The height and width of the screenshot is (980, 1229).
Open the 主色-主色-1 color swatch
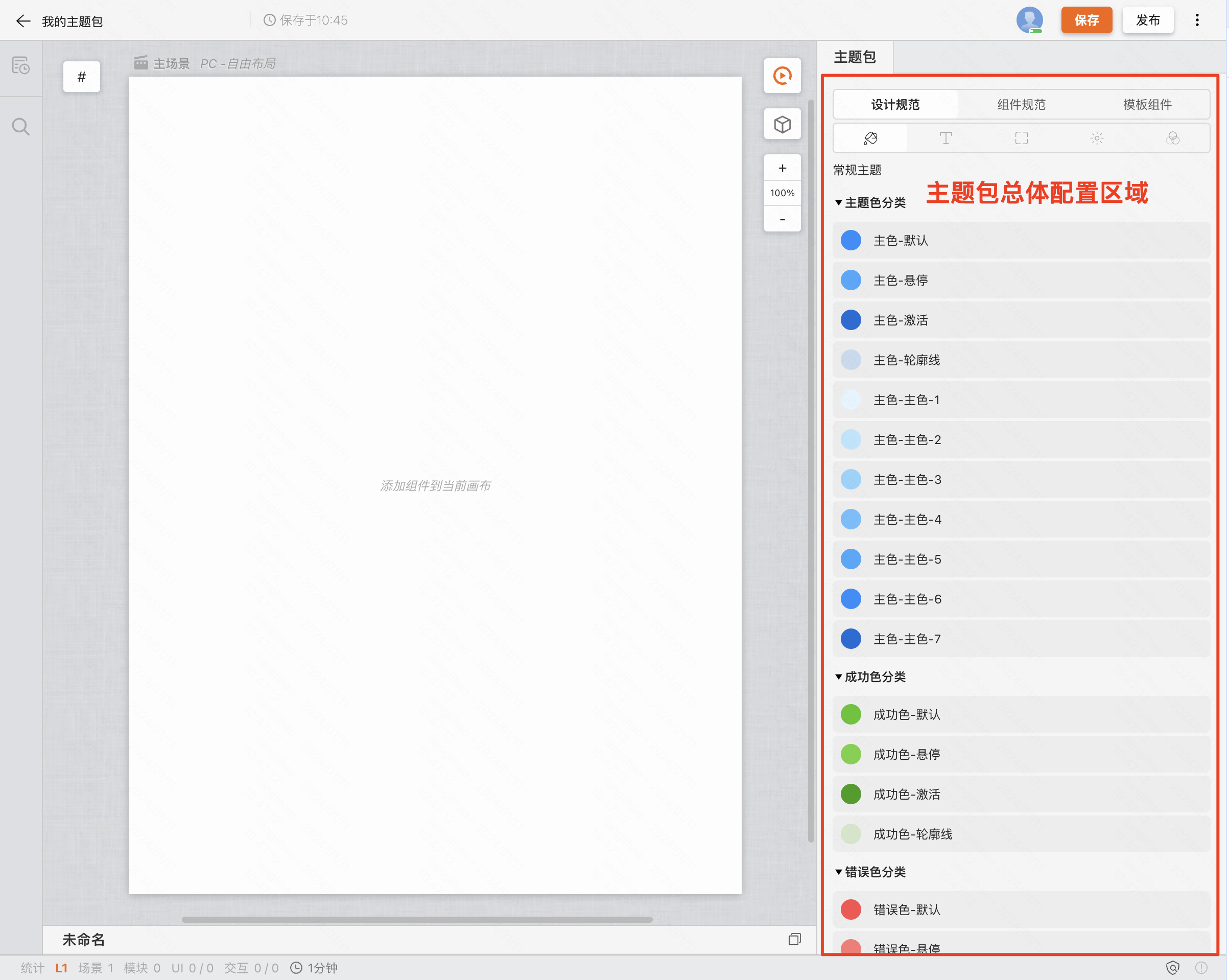[851, 400]
